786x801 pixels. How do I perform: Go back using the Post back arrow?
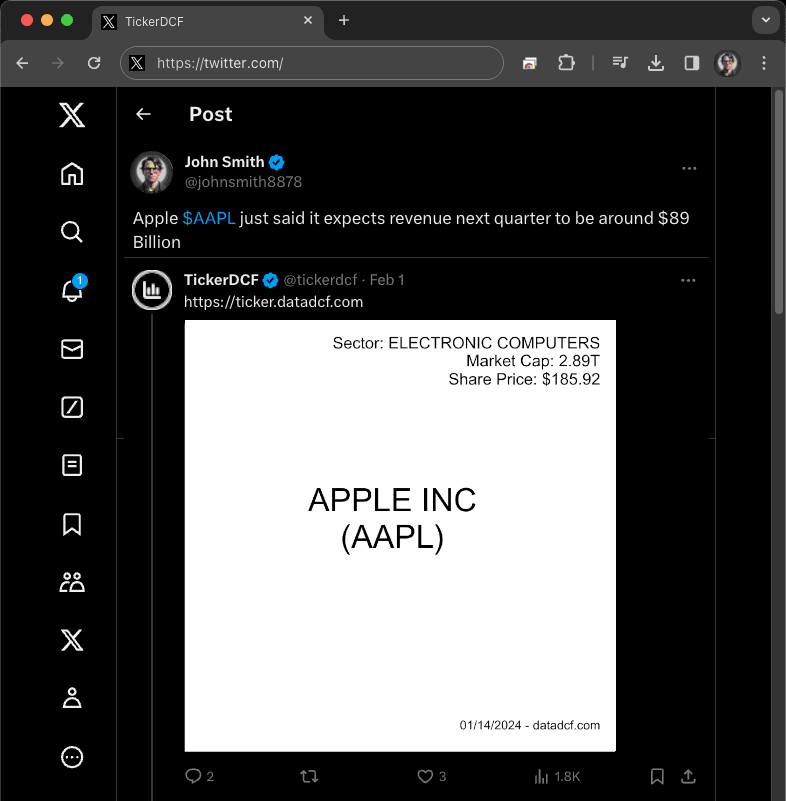(x=144, y=114)
